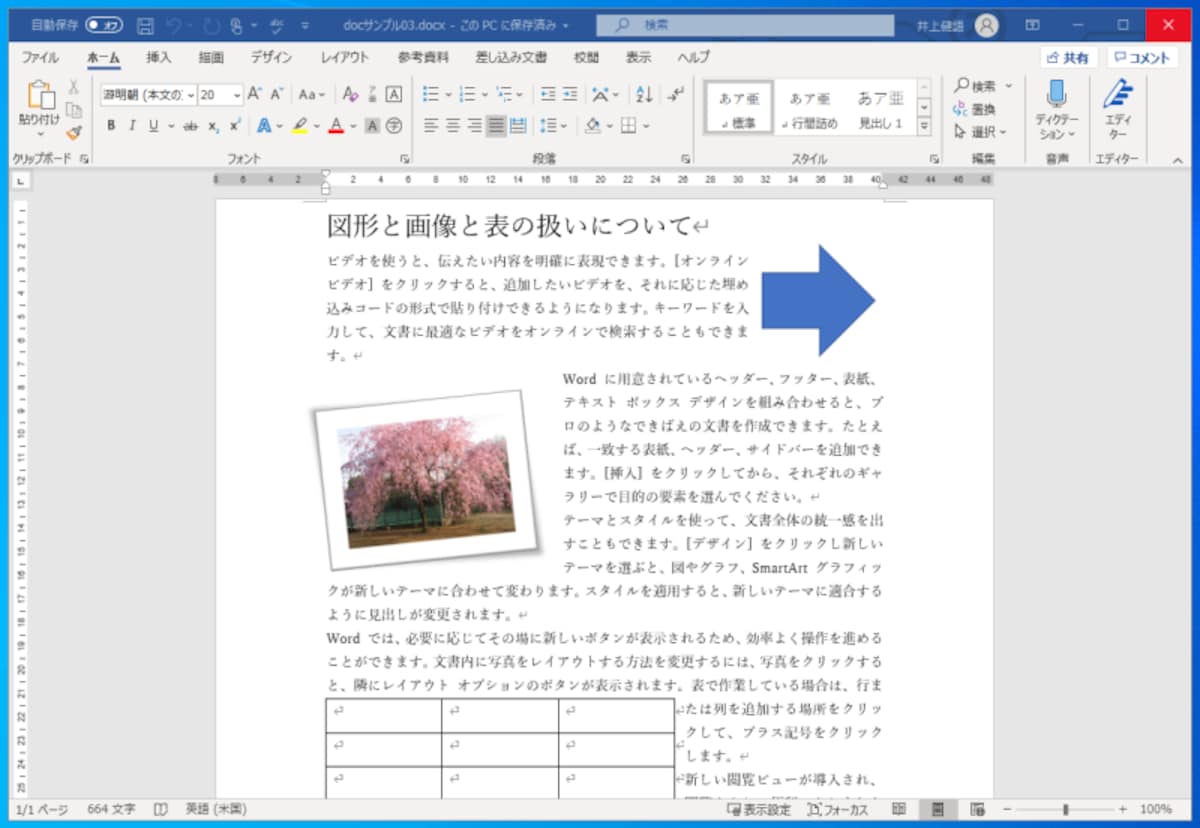The height and width of the screenshot is (828, 1200).
Task: Toggle Underline U button
Action: 154,126
